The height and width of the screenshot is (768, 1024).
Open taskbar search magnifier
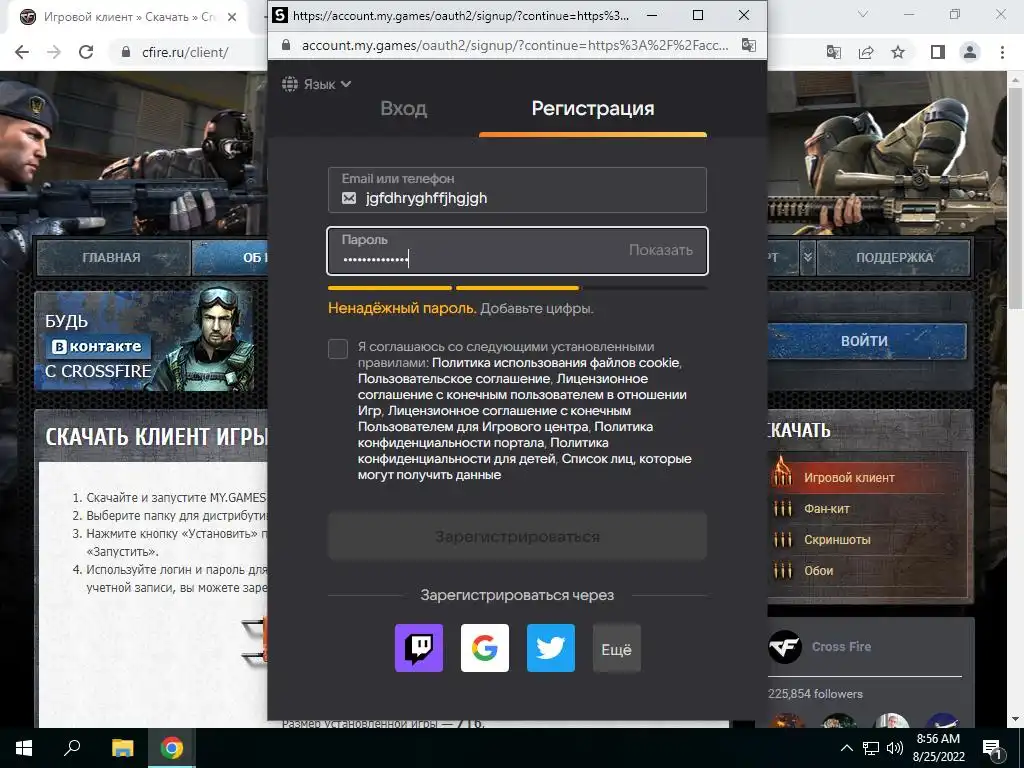coord(72,747)
